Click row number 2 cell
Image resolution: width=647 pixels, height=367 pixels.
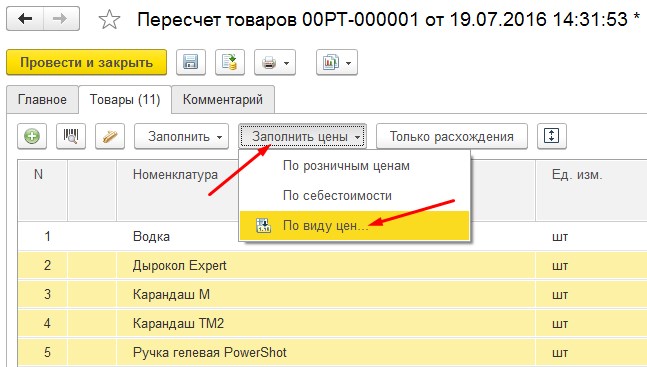pyautogui.click(x=43, y=265)
